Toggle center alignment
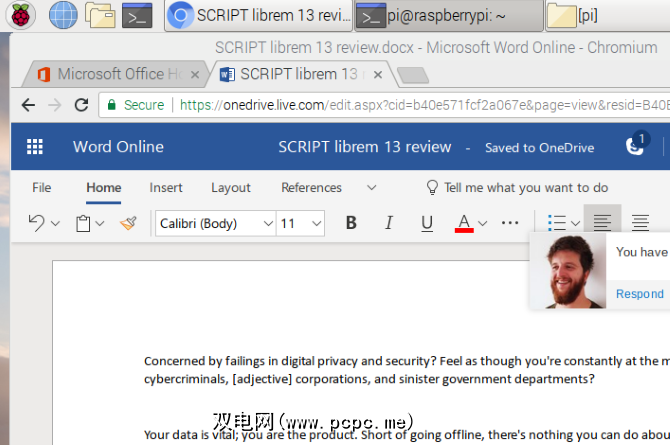The width and height of the screenshot is (670, 445). [640, 223]
